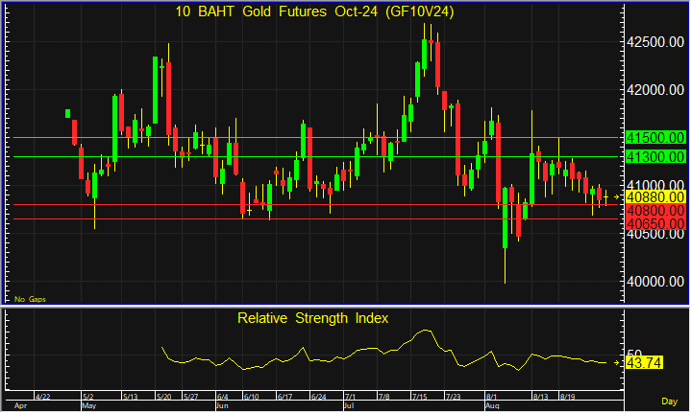Select the red 40800.00 price label
691x413 pixels.
(654, 212)
